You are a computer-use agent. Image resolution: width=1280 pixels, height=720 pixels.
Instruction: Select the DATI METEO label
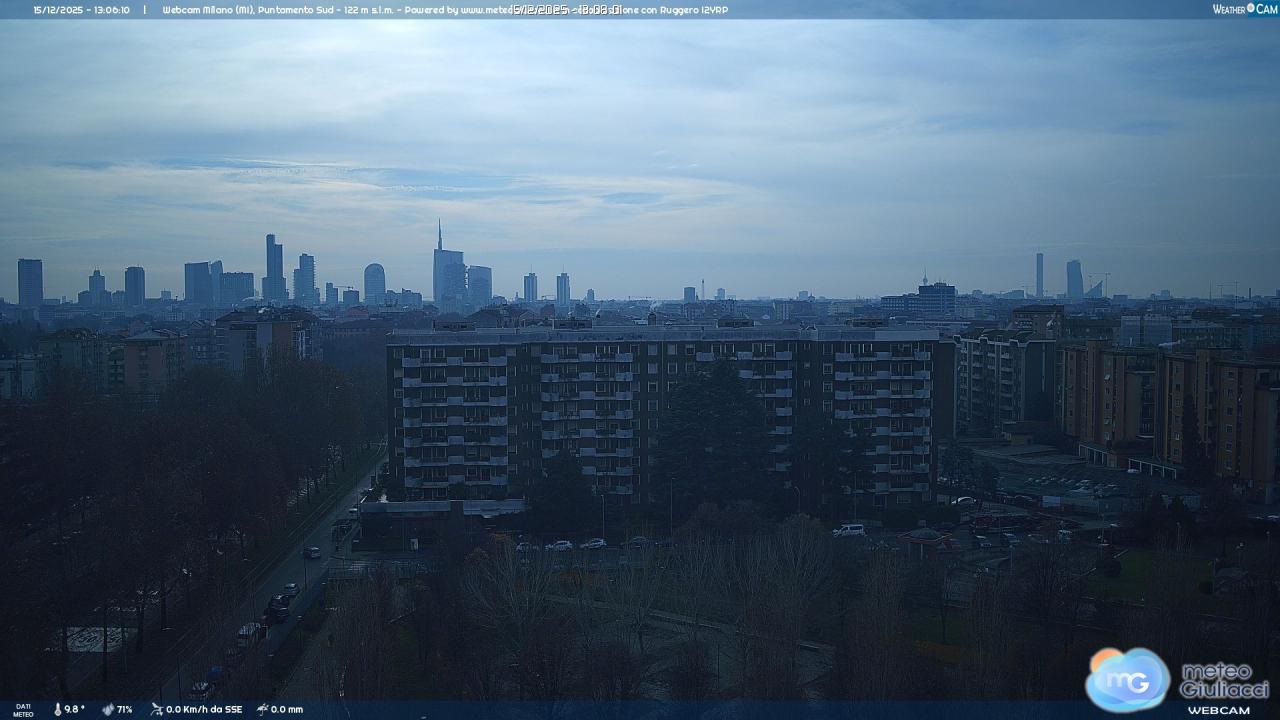click(x=23, y=709)
